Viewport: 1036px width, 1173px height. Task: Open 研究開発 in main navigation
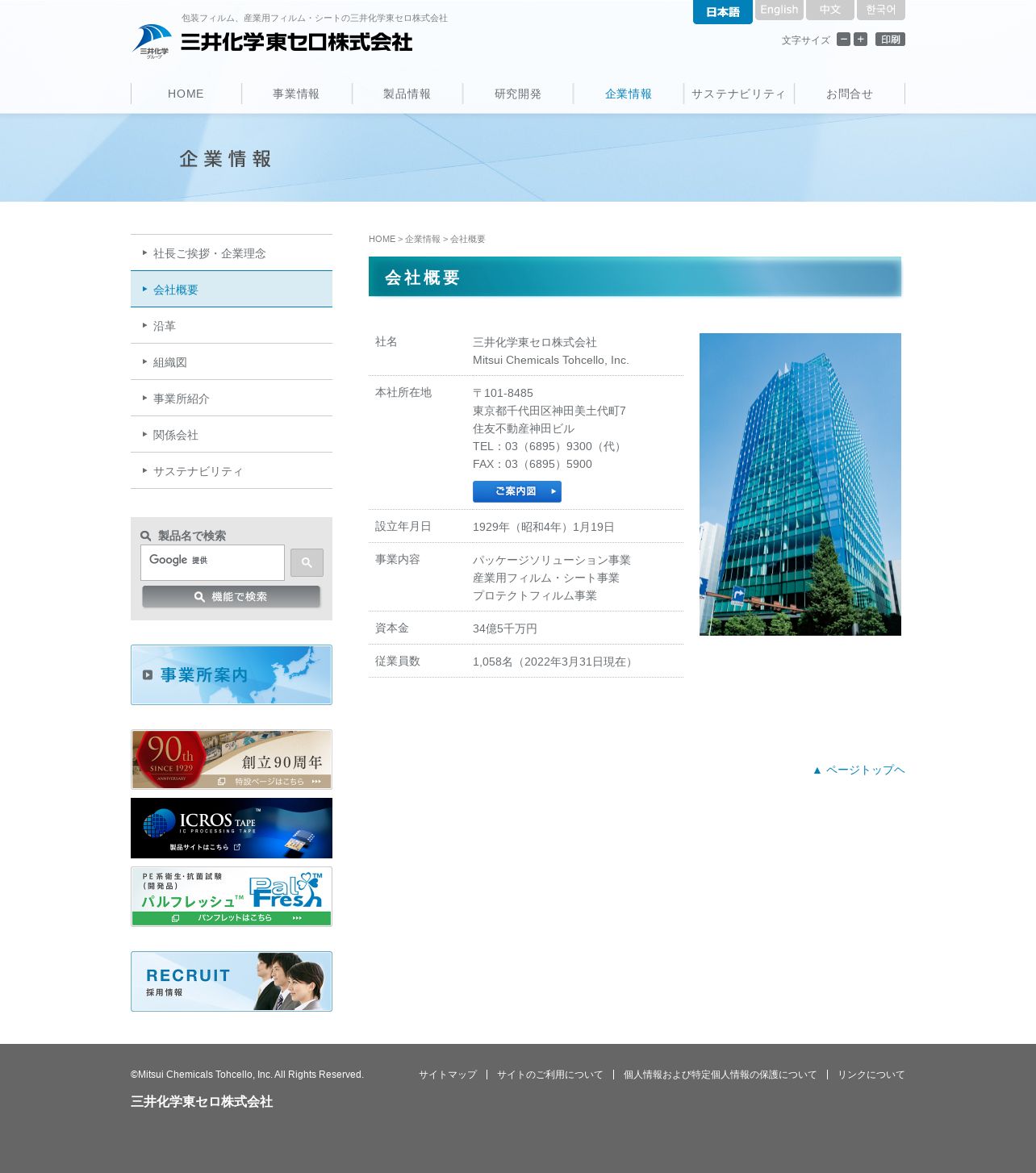[518, 94]
